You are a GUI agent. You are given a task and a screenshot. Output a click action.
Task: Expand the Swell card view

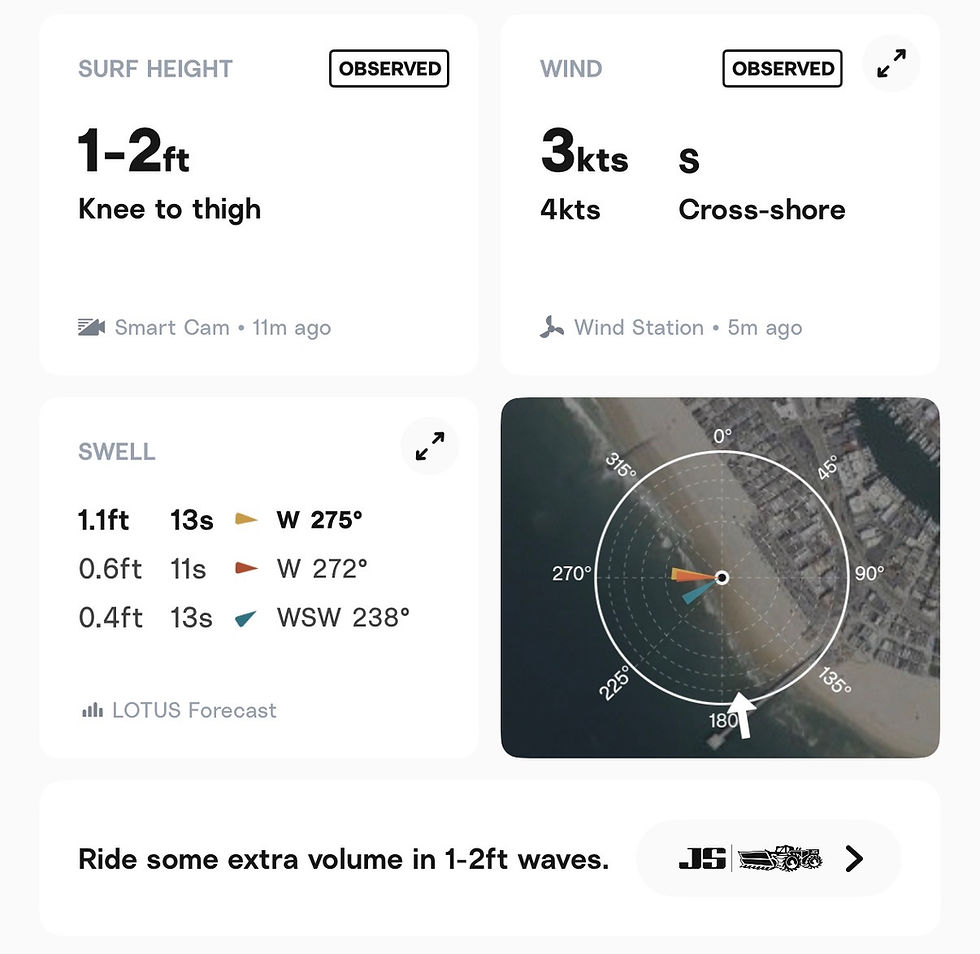click(429, 446)
